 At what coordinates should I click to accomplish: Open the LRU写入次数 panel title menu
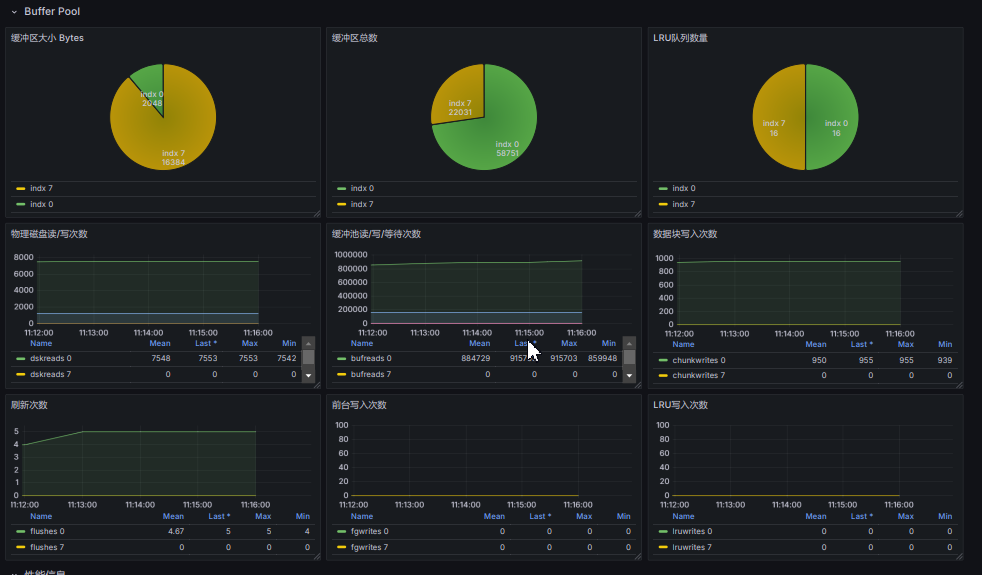pyautogui.click(x=680, y=405)
